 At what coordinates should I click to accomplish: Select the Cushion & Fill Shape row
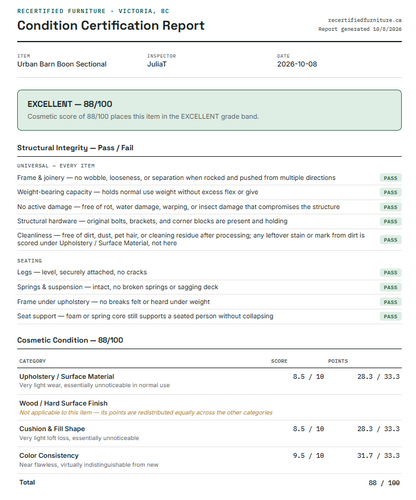[x=209, y=433]
